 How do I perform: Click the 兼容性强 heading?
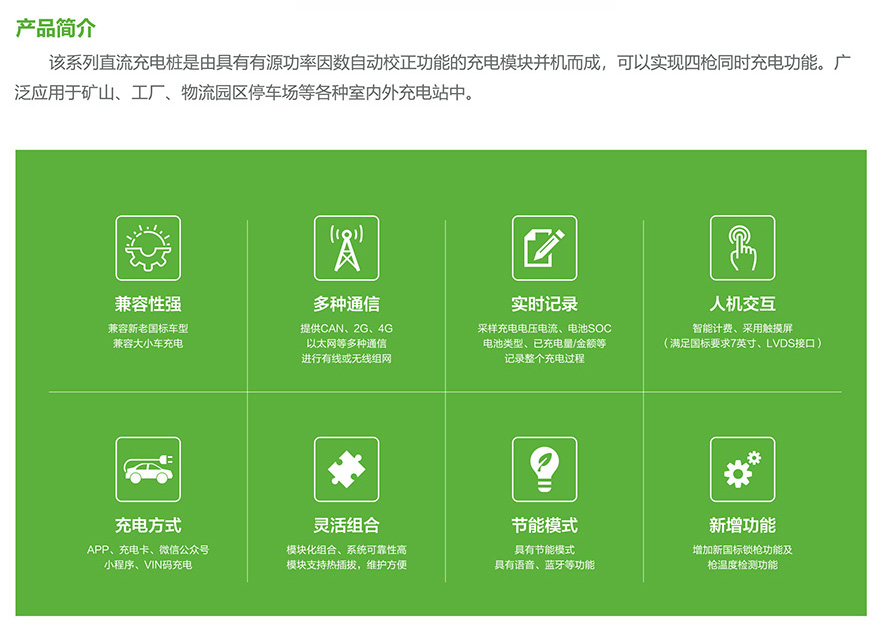[148, 304]
